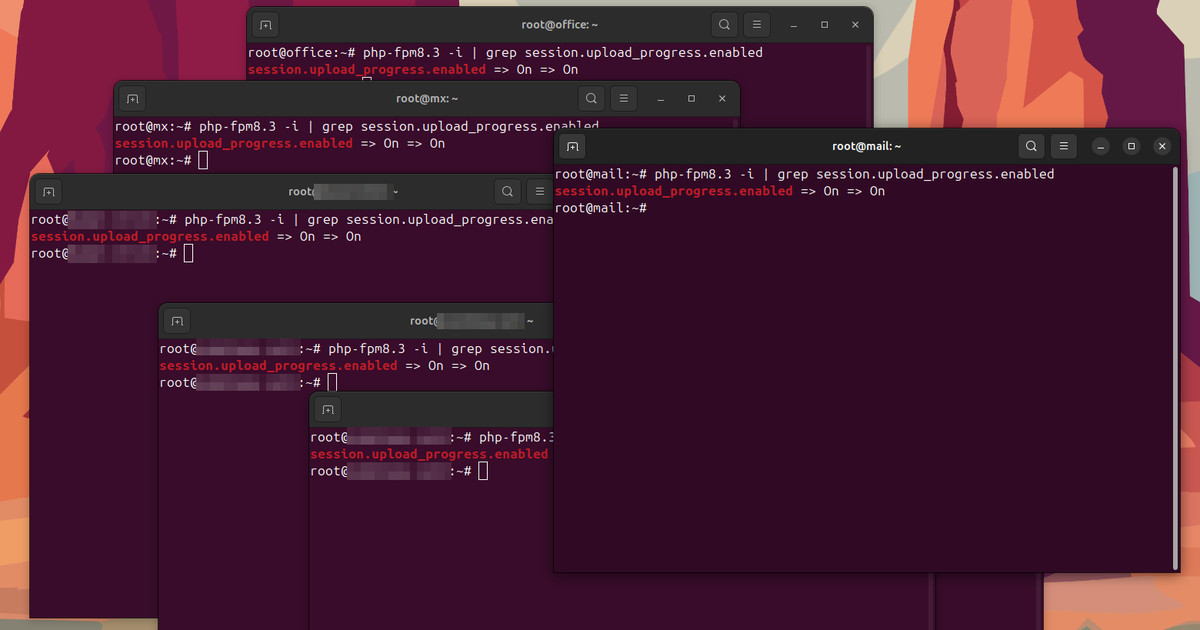Open new tab in bottommost terminal window
1200x630 pixels.
pyautogui.click(x=328, y=409)
